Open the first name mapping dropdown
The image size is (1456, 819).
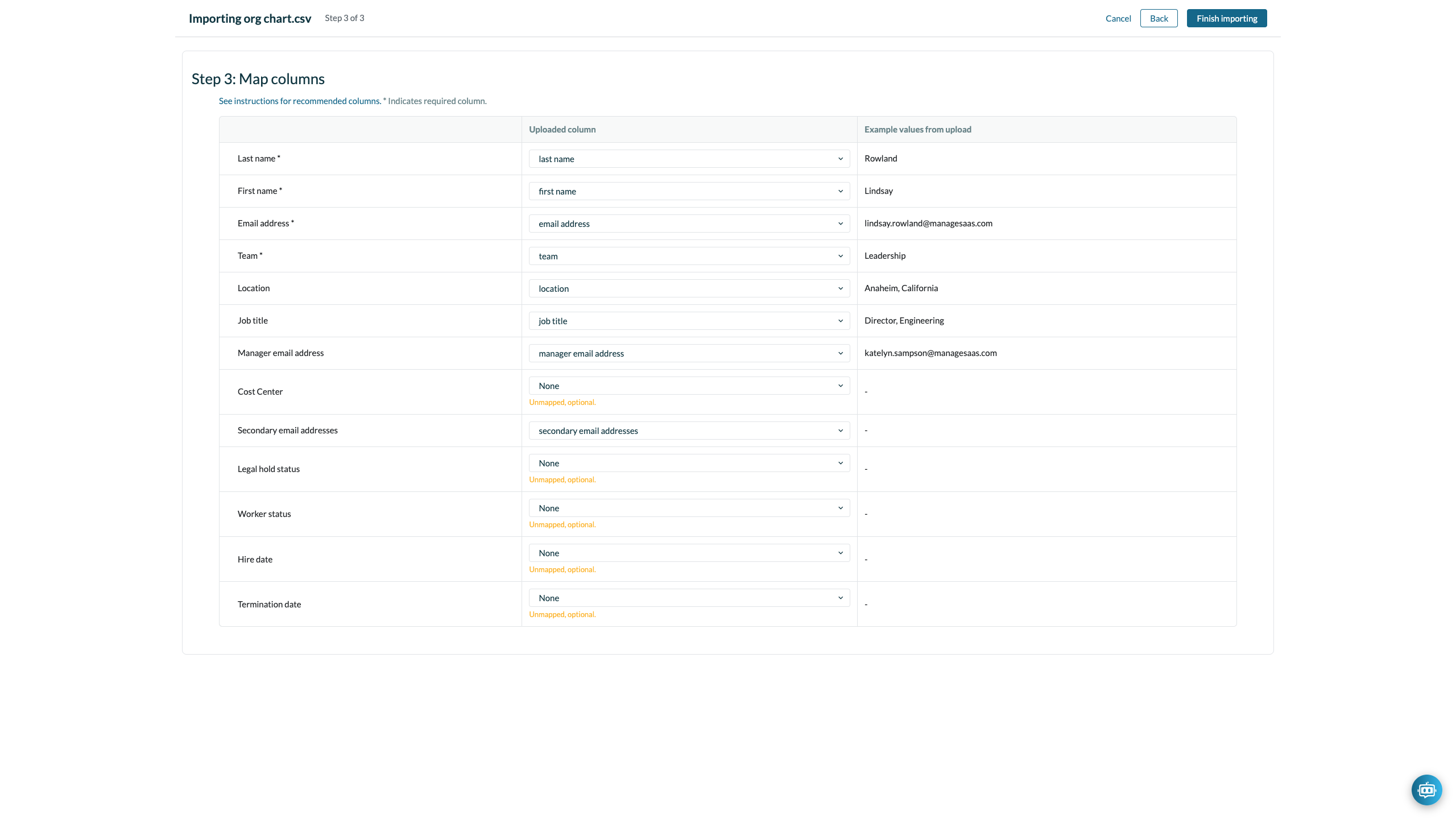tap(688, 191)
